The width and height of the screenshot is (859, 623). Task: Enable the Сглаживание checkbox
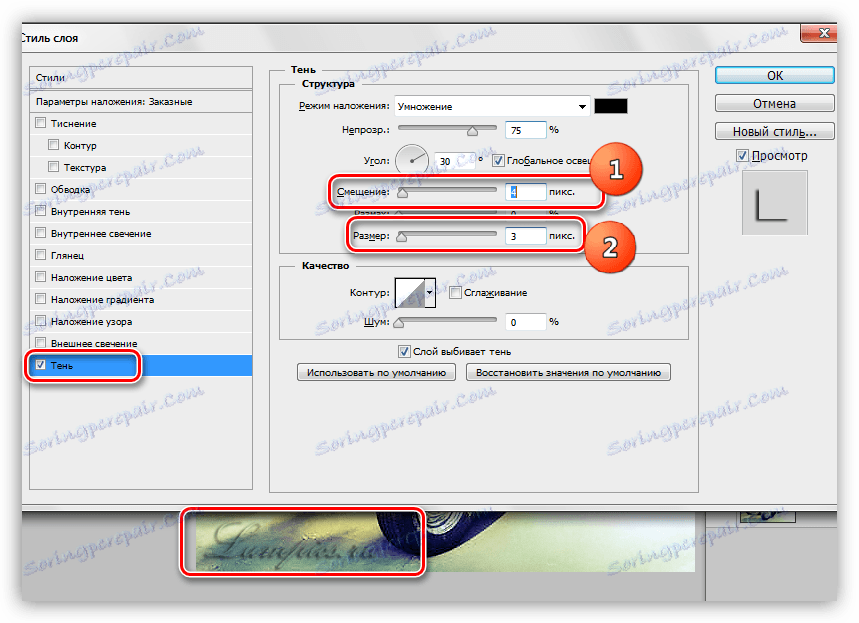pyautogui.click(x=455, y=293)
